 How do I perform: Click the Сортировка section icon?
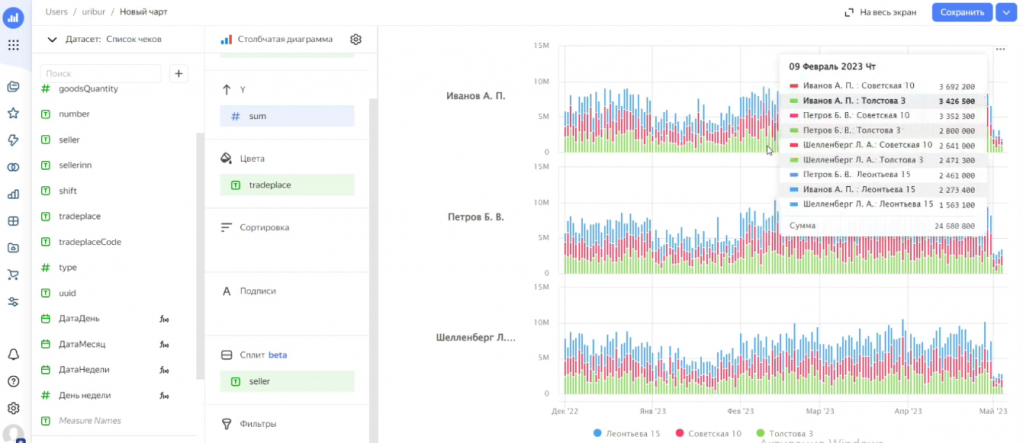click(226, 228)
